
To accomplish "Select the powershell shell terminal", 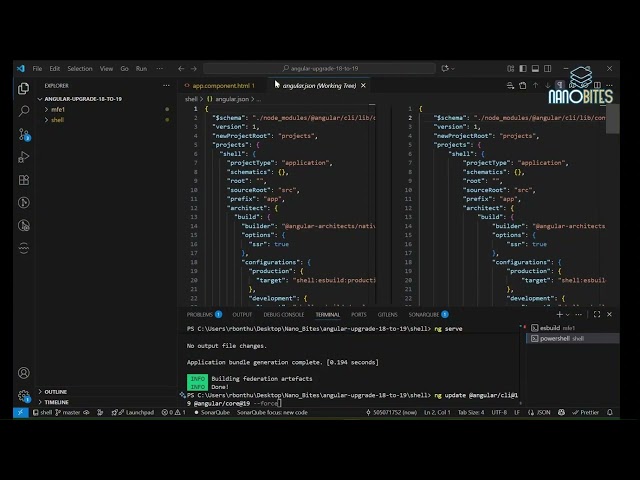I will tap(573, 338).
